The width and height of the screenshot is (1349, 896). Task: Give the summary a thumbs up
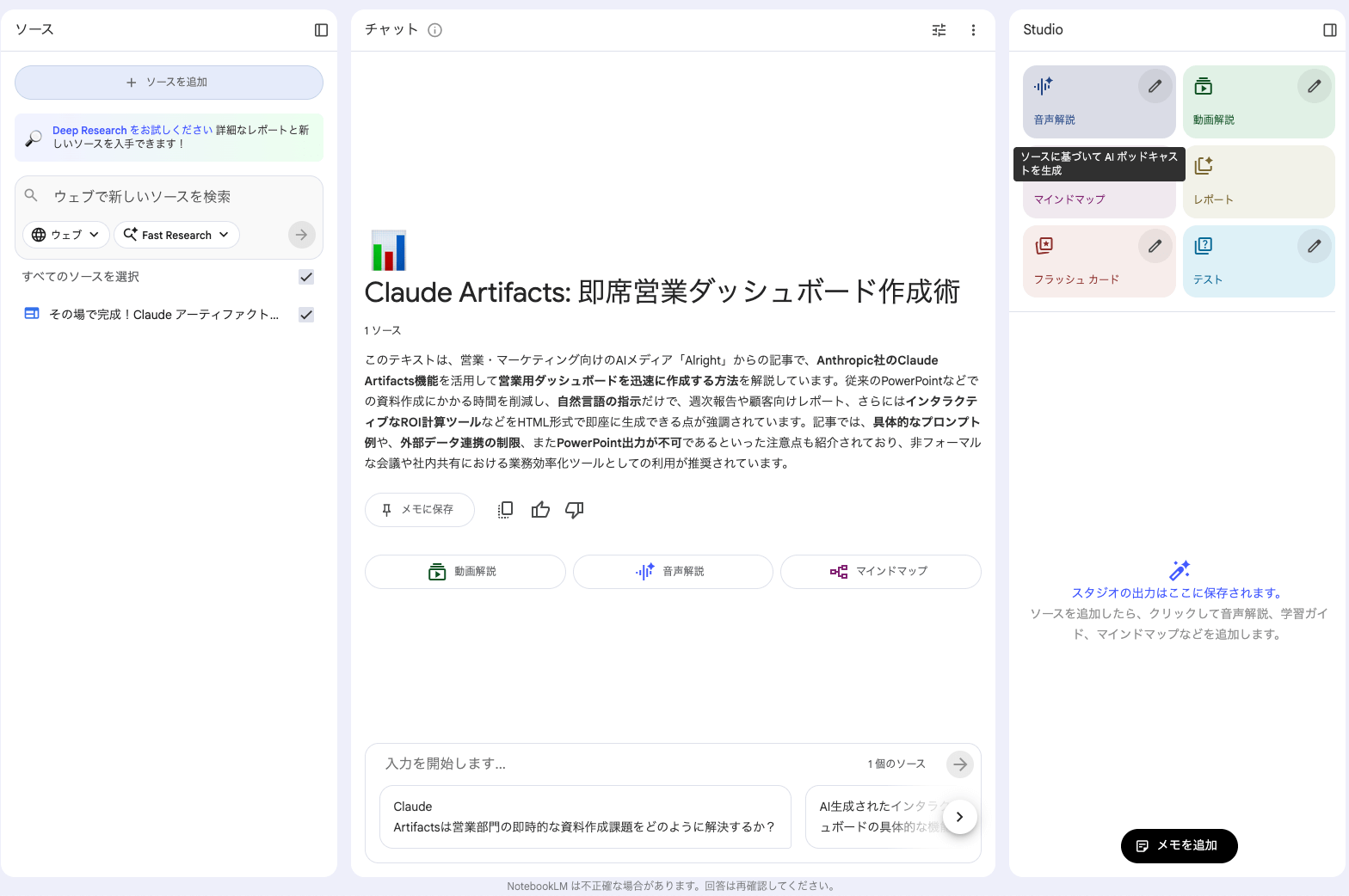coord(540,510)
